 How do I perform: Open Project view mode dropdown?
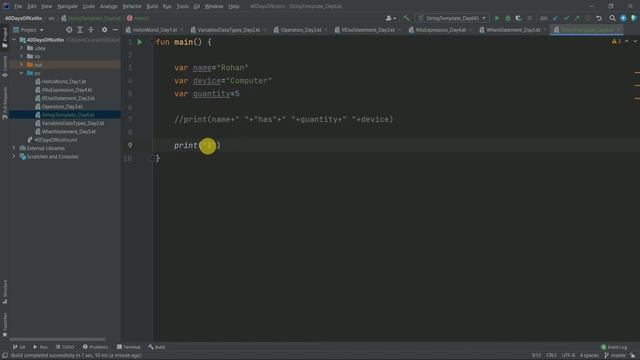click(x=29, y=30)
